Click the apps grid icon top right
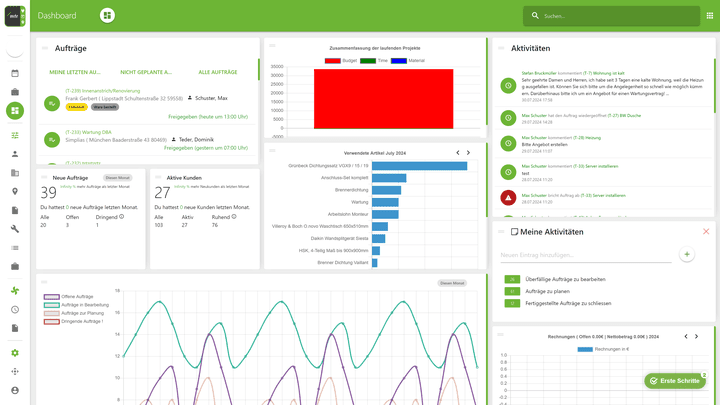Viewport: 720px width, 405px height. click(x=710, y=16)
